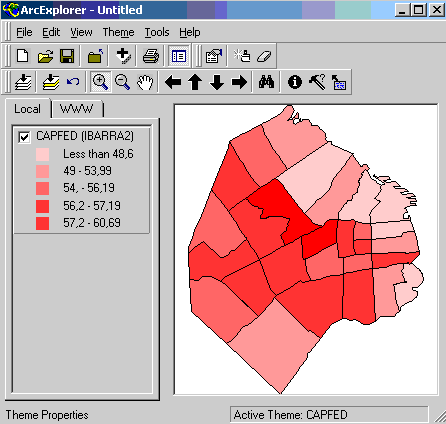Image resolution: width=446 pixels, height=424 pixels.
Task: Activate the Pan hand tool
Action: coord(145,82)
